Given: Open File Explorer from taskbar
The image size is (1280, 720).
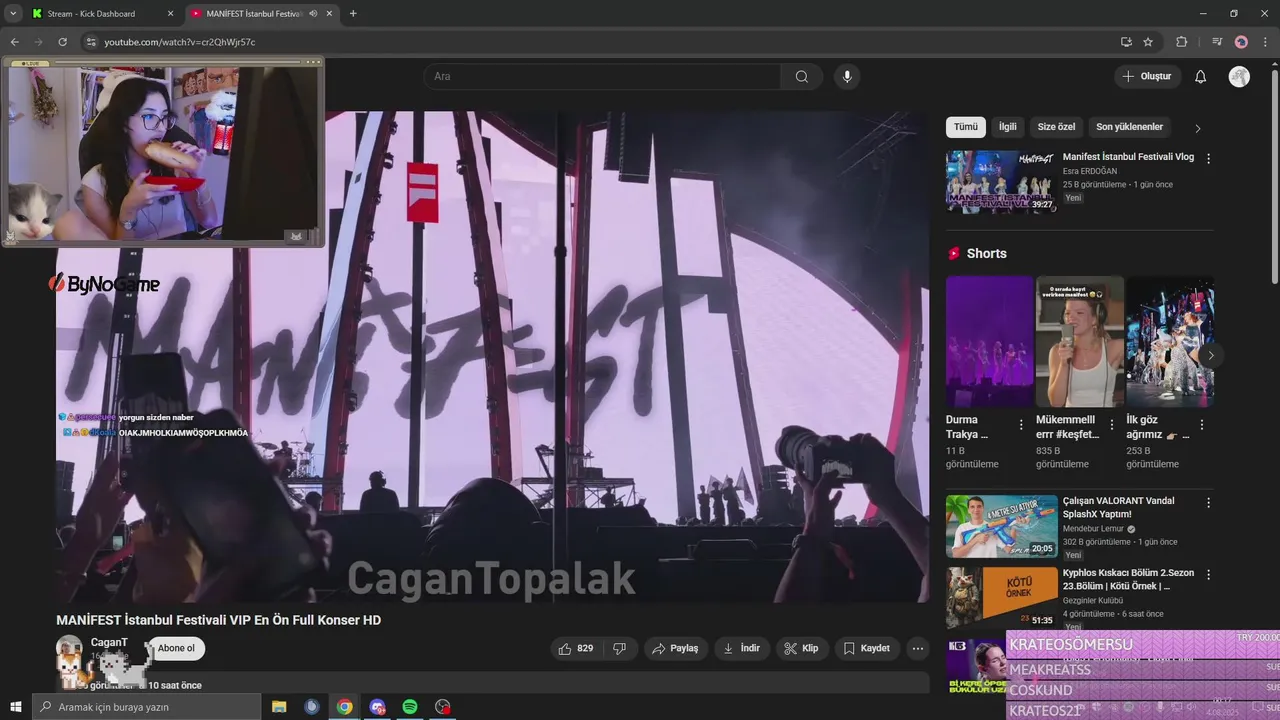Looking at the screenshot, I should (x=279, y=707).
